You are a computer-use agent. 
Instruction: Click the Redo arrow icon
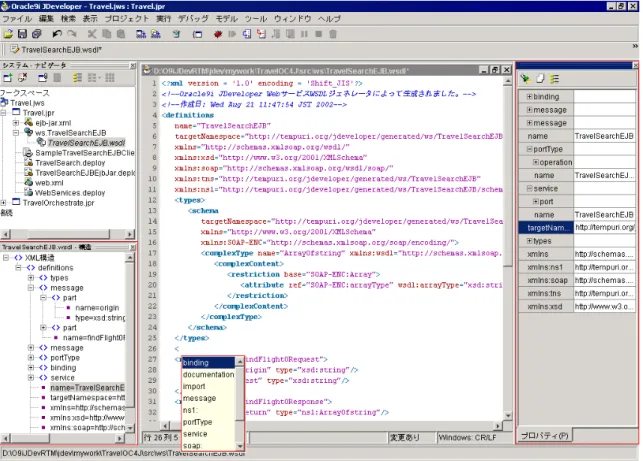[72, 34]
